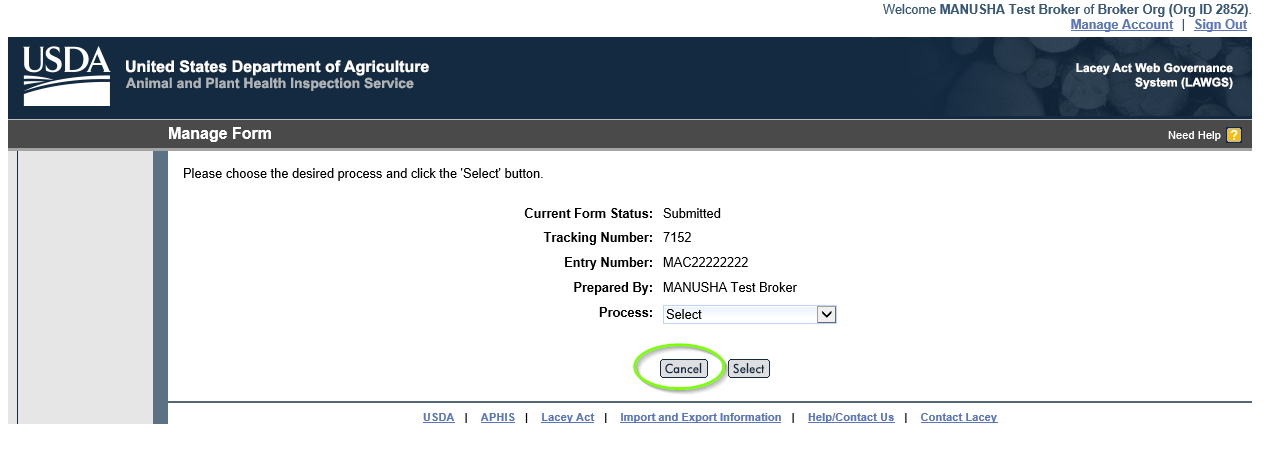Click United States Department of Agriculture title
Screen dimensions: 1266x450
pyautogui.click(x=277, y=67)
